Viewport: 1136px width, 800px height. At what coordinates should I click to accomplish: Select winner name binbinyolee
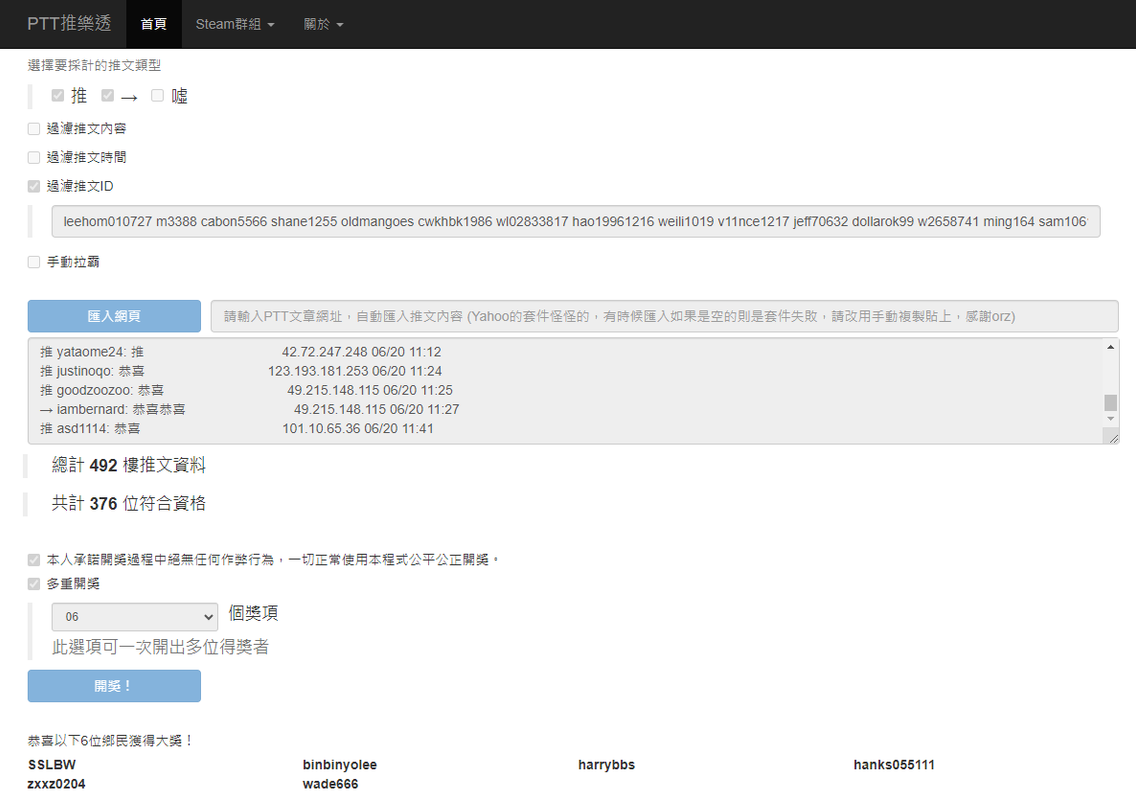(340, 764)
